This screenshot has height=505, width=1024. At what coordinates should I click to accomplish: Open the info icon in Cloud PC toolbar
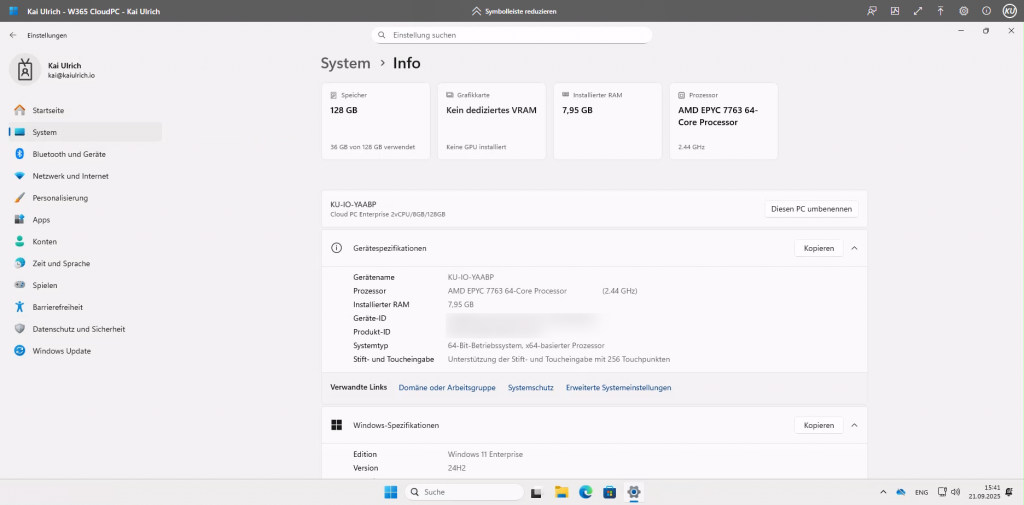(x=986, y=11)
